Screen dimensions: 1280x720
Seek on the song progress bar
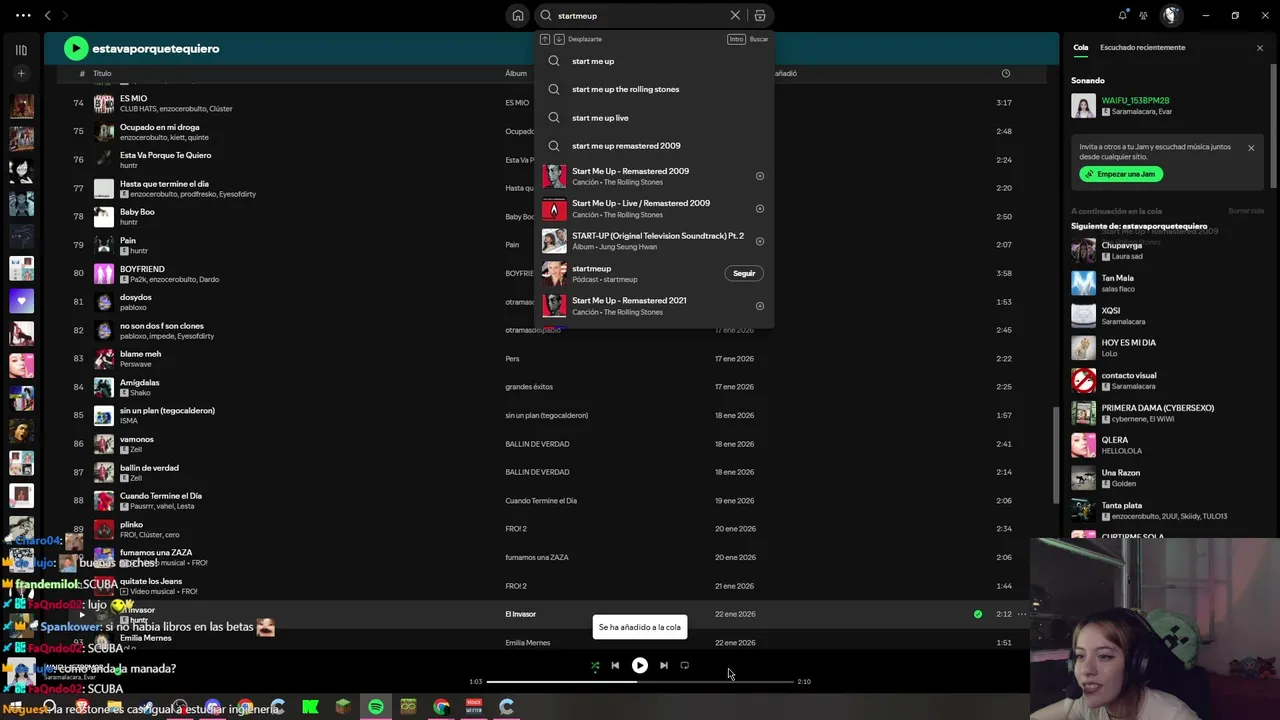click(640, 681)
